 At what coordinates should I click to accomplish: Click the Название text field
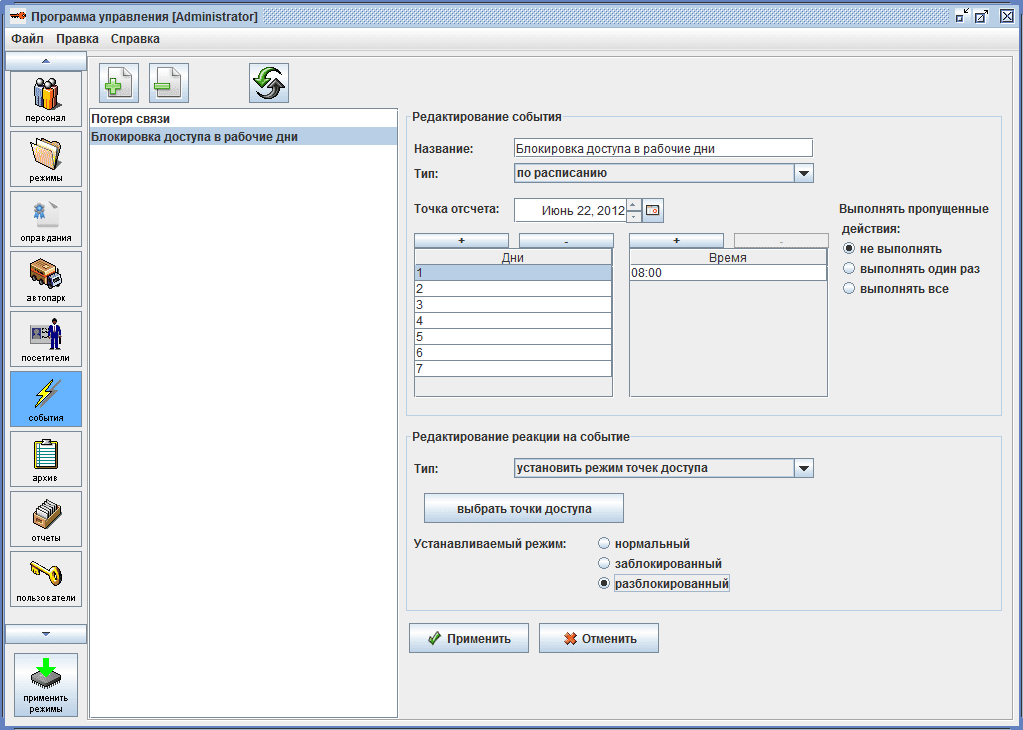pyautogui.click(x=662, y=148)
